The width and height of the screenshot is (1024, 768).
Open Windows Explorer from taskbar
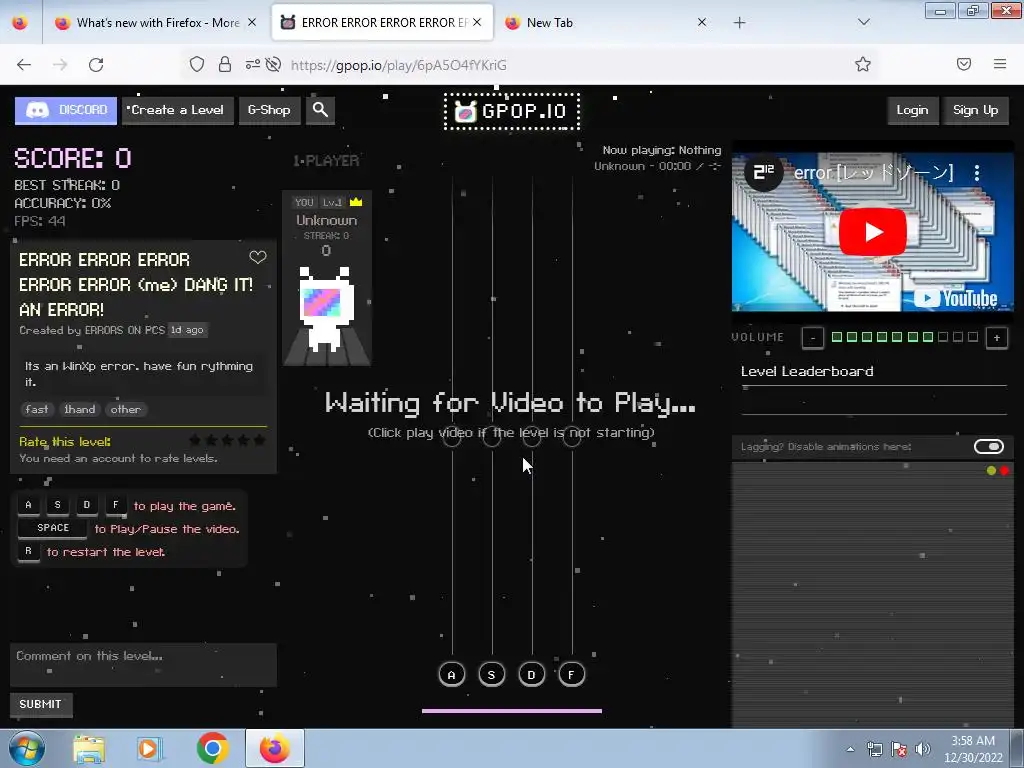[89, 749]
